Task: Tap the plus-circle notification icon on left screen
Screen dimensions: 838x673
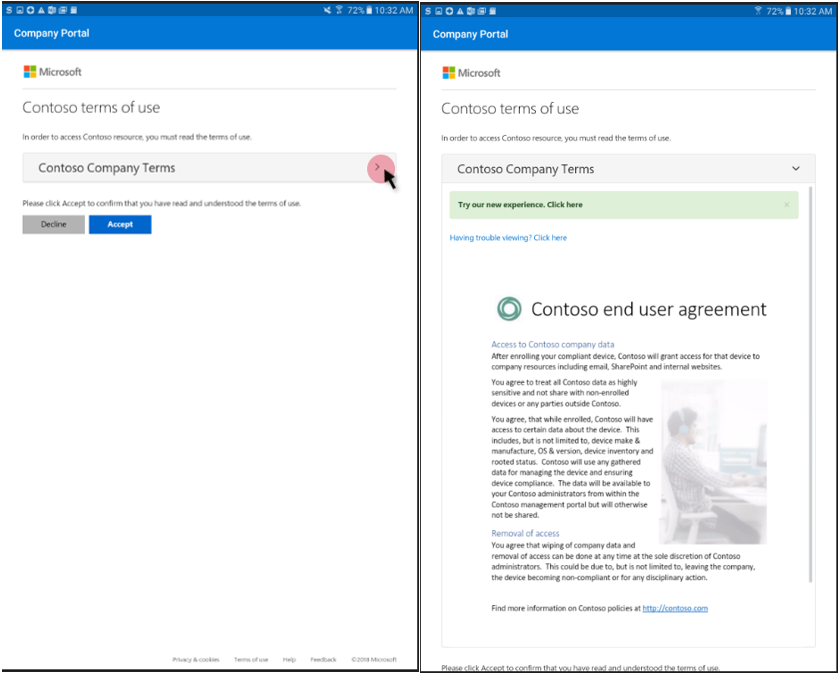Action: (x=30, y=10)
